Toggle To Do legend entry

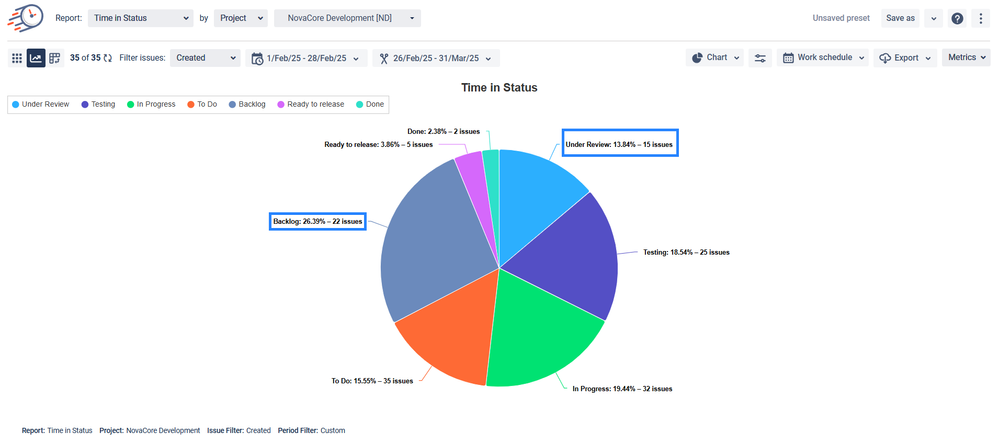202,105
